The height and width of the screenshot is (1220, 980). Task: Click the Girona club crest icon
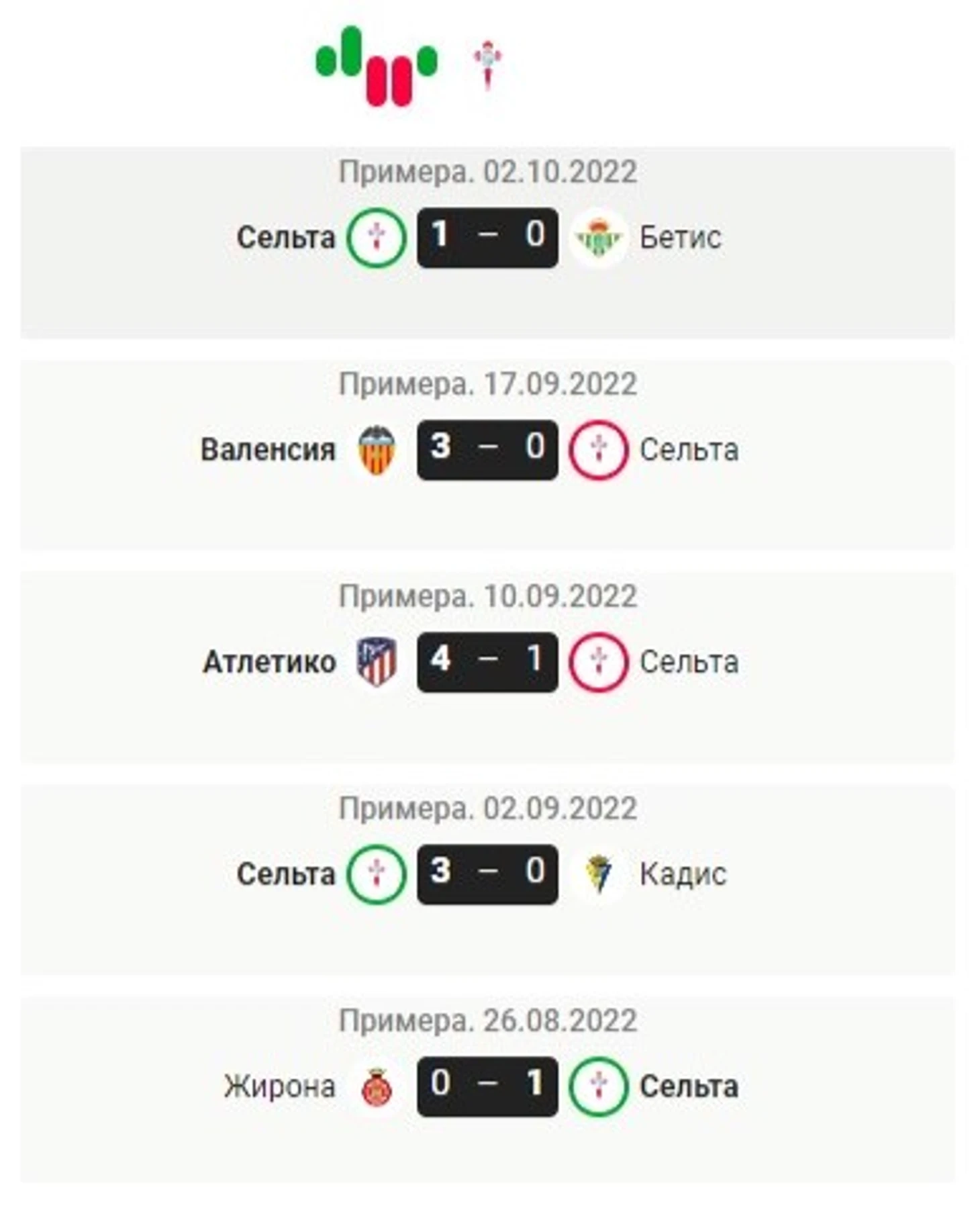tap(376, 1086)
